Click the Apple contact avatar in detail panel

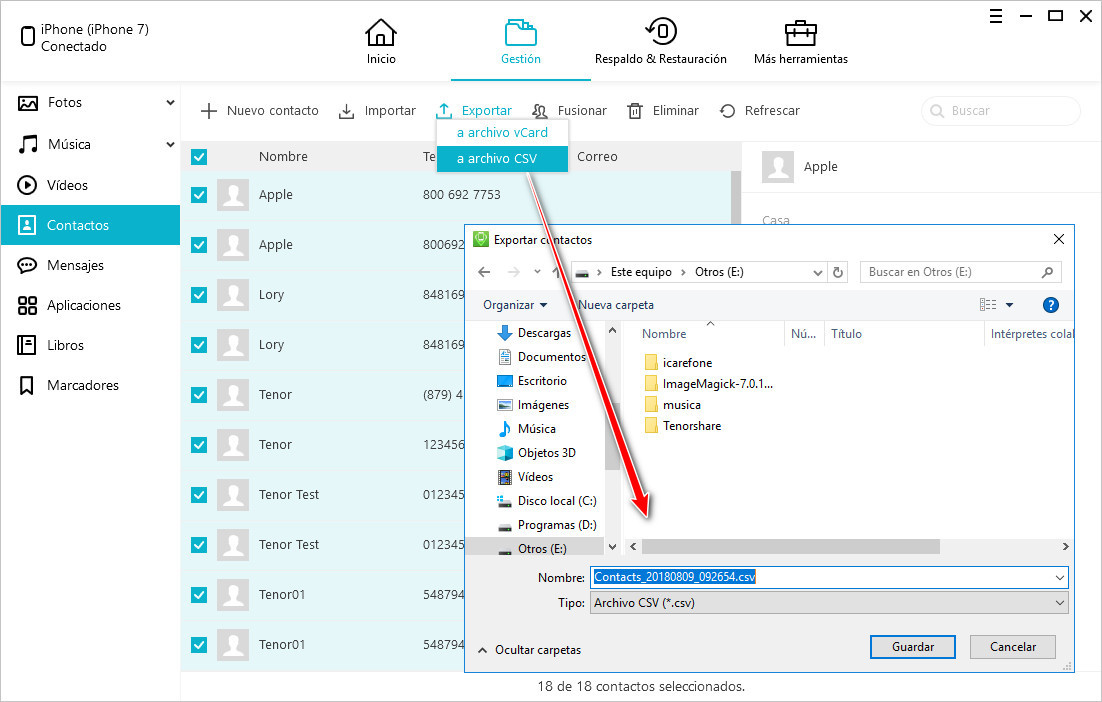778,167
